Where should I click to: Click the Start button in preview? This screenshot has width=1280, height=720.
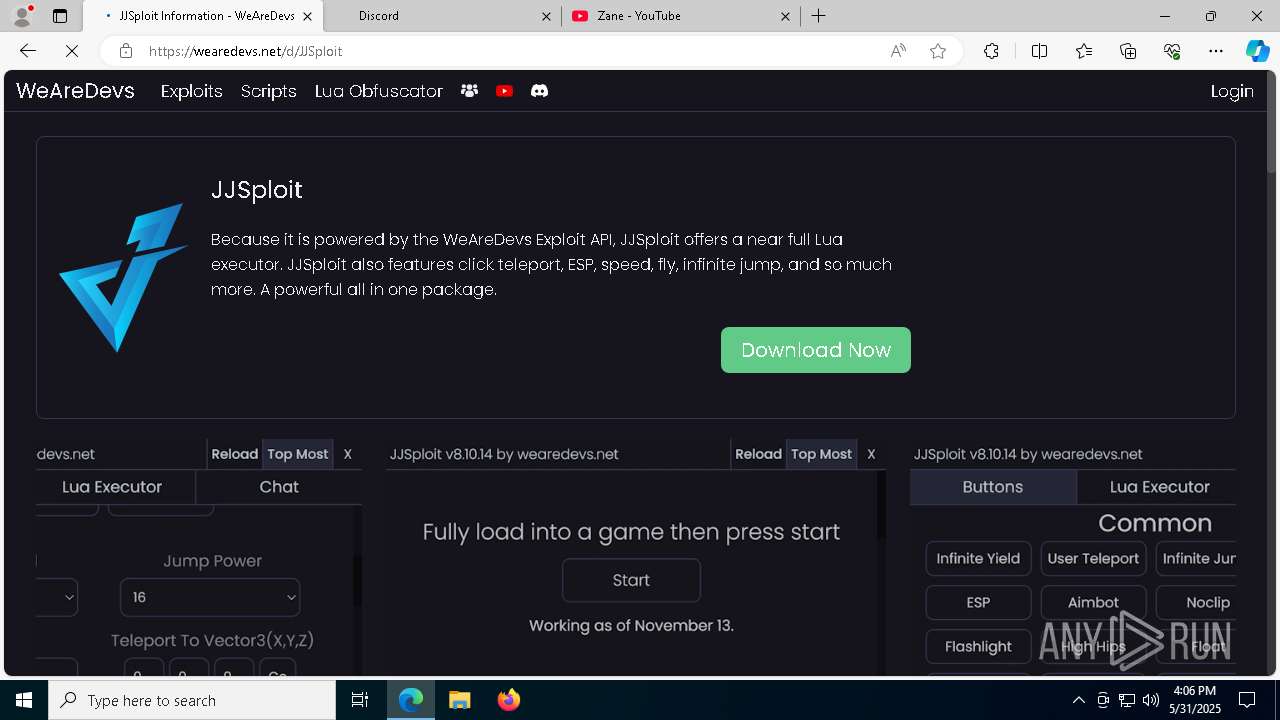[x=631, y=580]
